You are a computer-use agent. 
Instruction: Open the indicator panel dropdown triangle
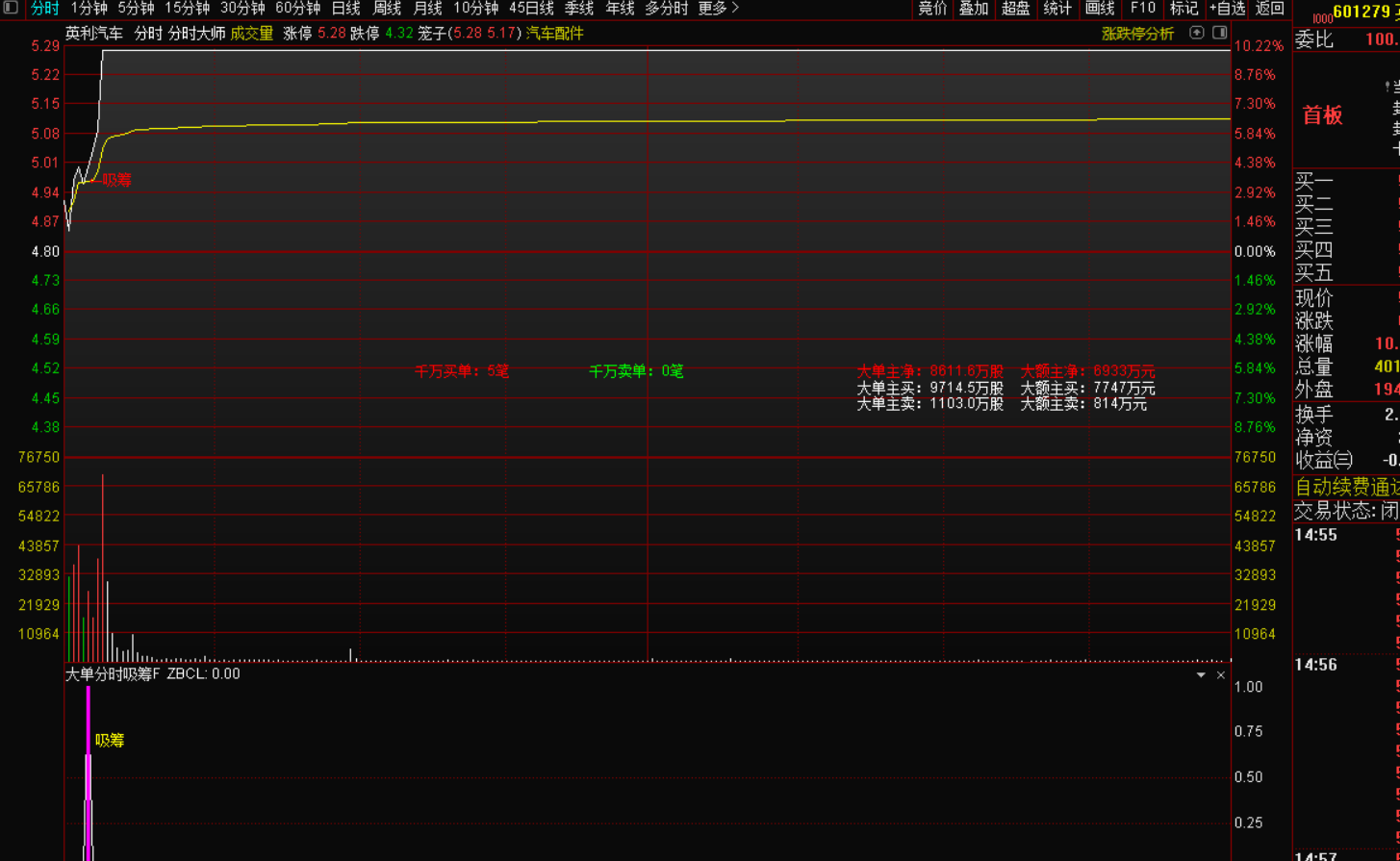click(1201, 675)
